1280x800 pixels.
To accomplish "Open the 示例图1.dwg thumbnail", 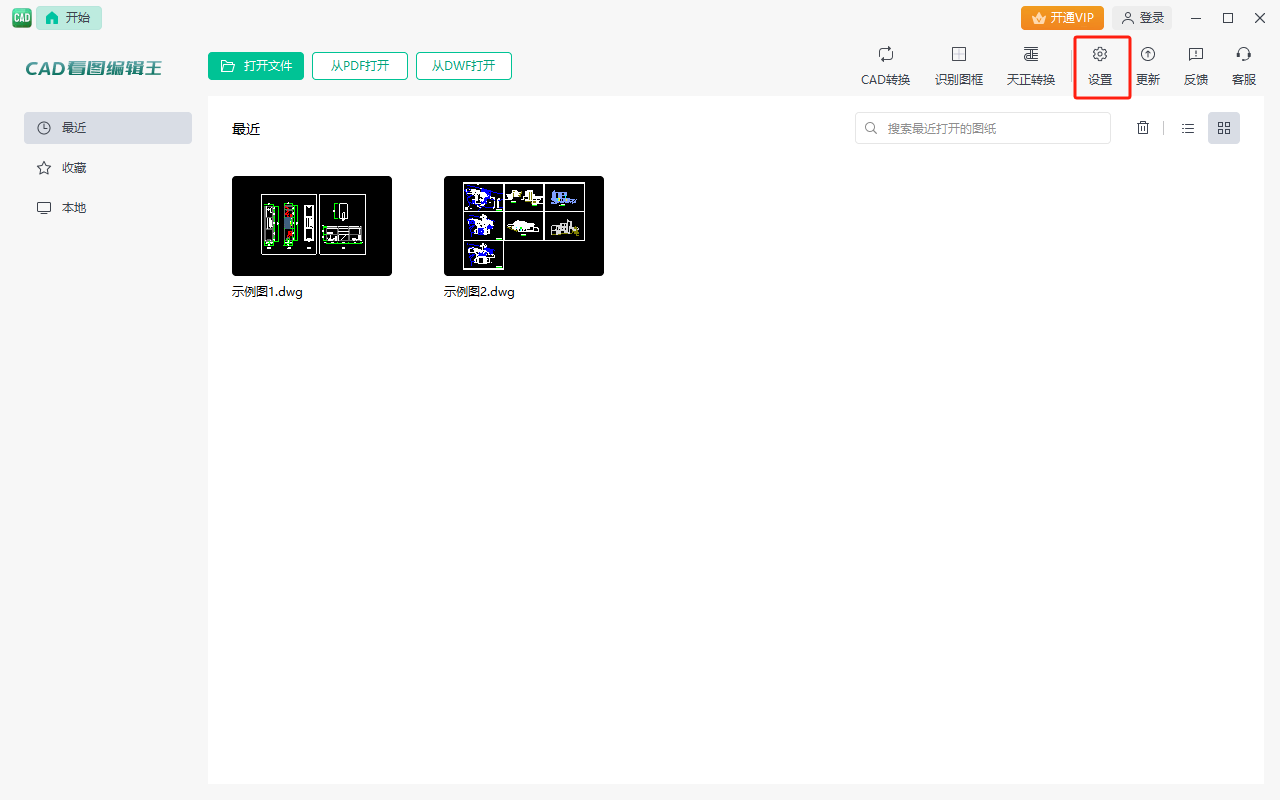I will (312, 226).
